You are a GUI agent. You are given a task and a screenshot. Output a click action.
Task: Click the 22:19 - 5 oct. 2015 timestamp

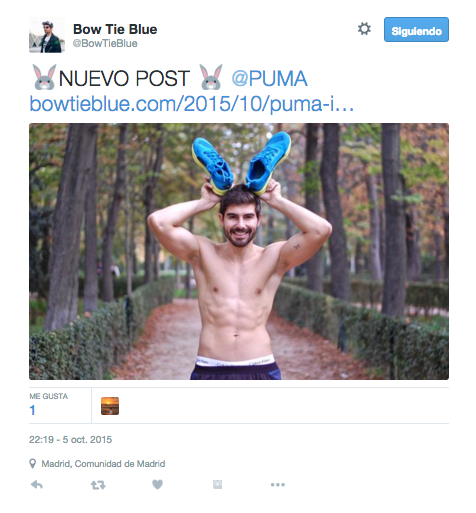70,440
